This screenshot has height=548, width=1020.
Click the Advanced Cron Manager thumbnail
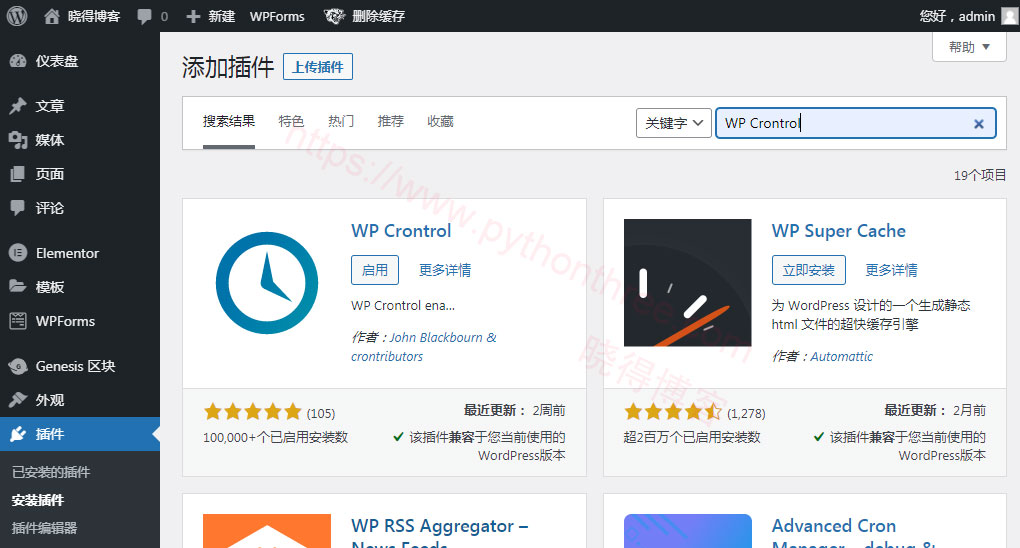[688, 531]
